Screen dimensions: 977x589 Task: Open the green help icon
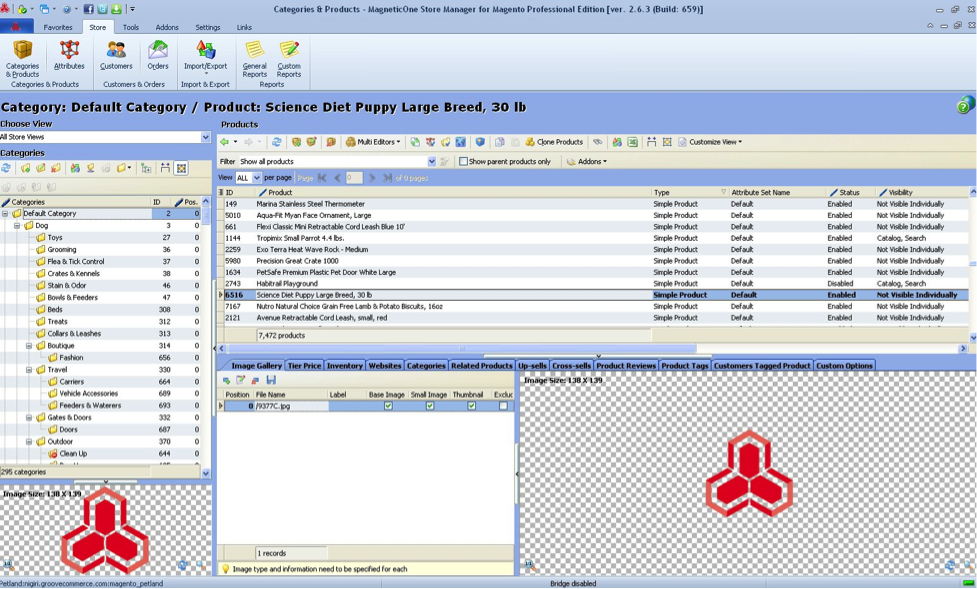(965, 106)
